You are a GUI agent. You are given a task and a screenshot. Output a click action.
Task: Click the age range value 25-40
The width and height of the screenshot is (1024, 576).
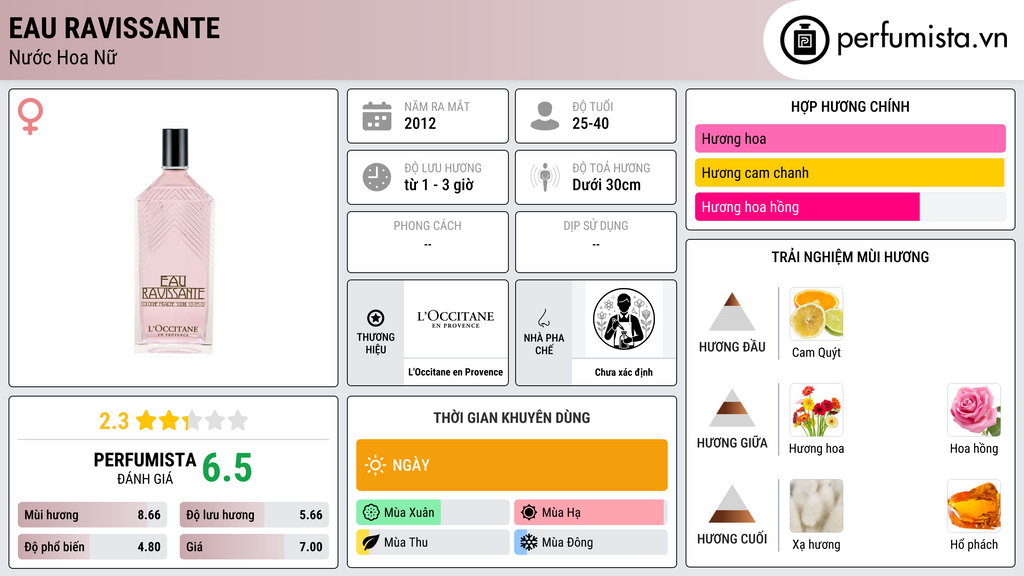click(x=590, y=123)
